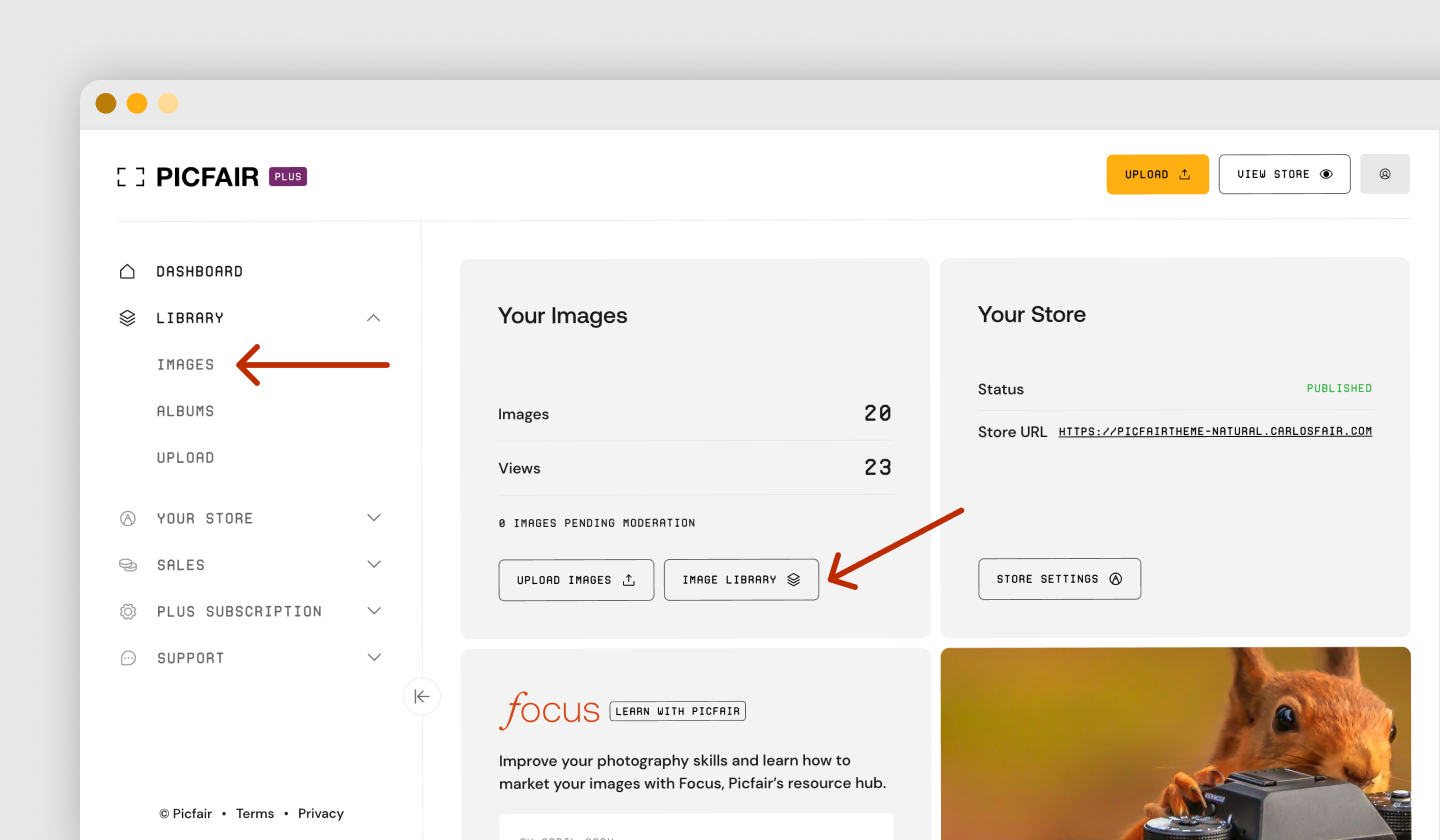Open Albums under Library
This screenshot has width=1440, height=840.
click(x=185, y=411)
